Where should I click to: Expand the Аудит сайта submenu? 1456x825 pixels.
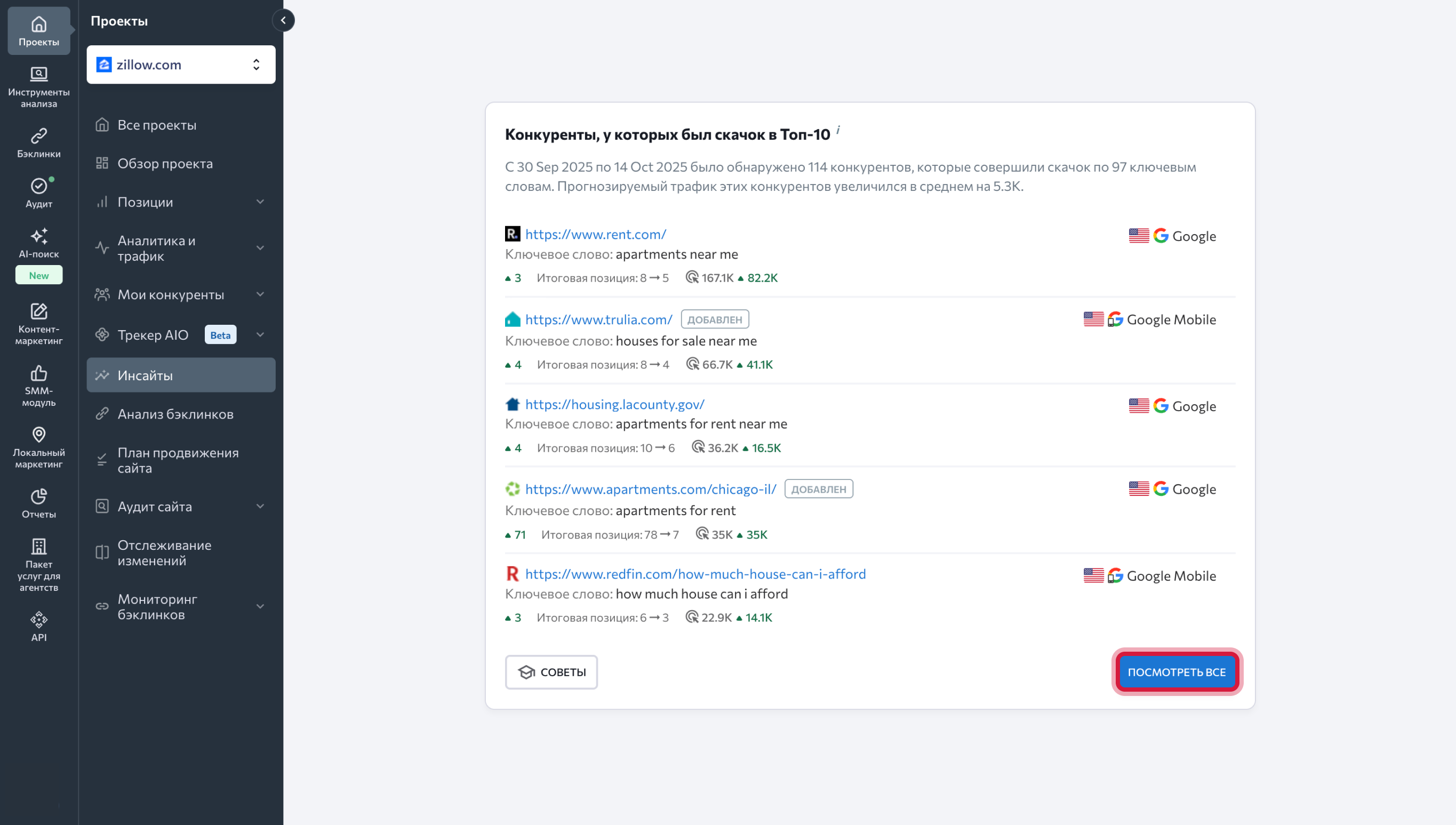point(260,506)
